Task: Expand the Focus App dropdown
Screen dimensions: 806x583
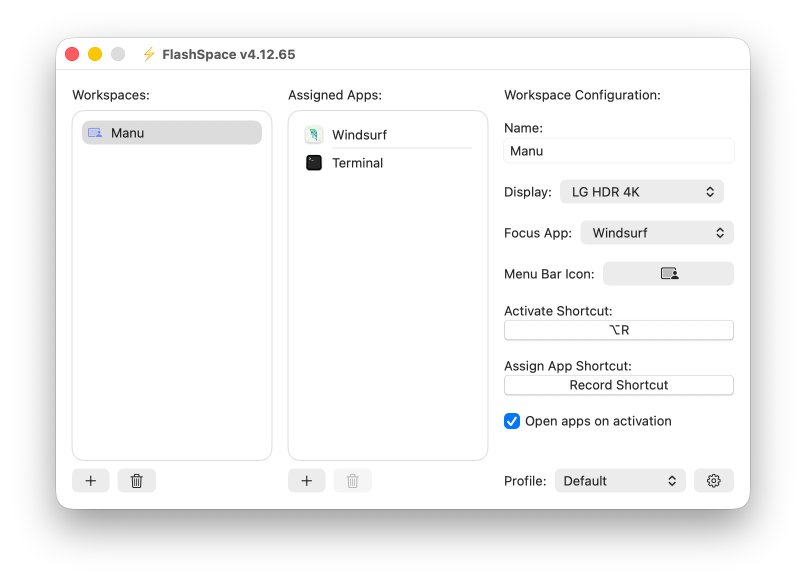Action: [657, 233]
